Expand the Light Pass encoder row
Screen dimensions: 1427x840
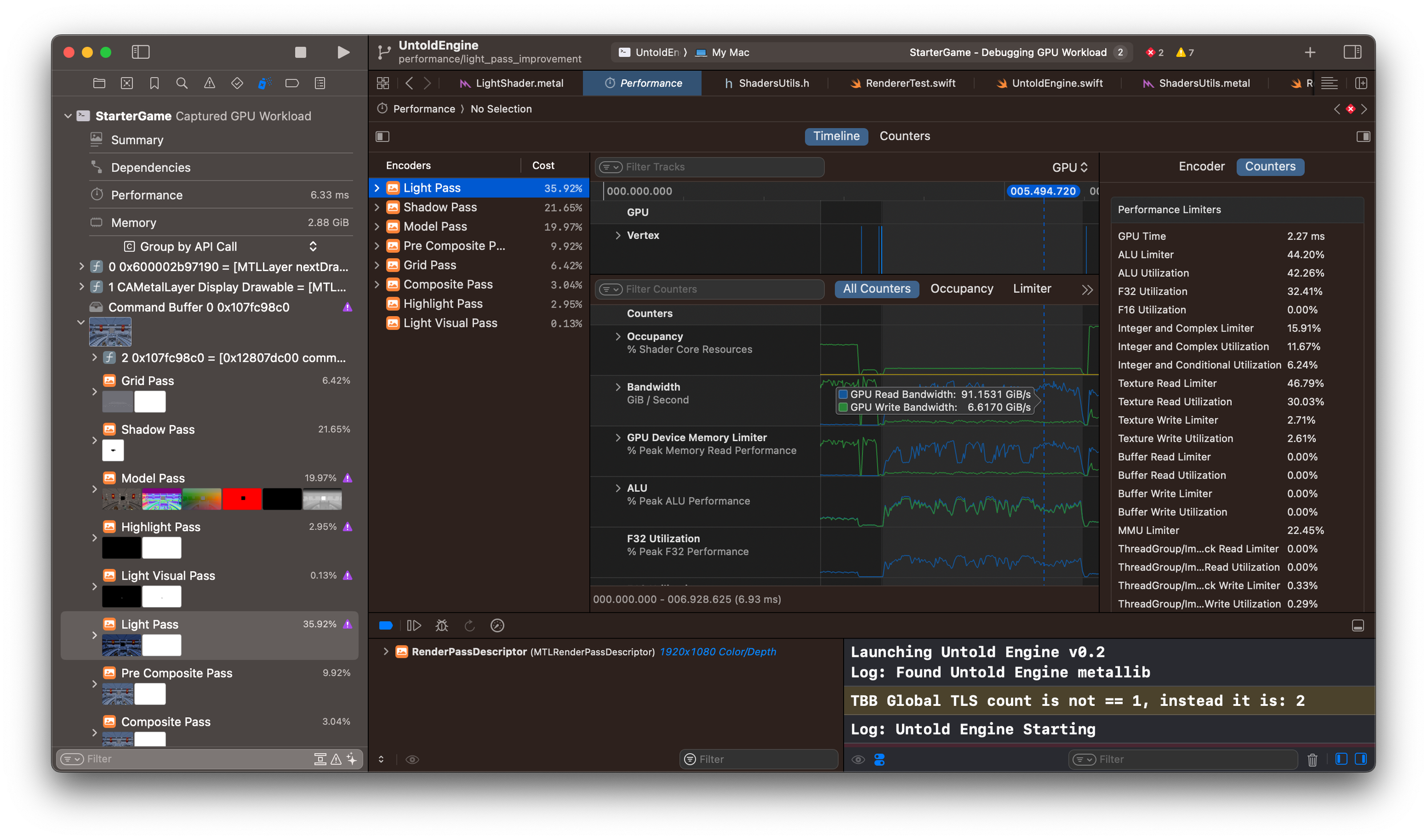pos(377,188)
